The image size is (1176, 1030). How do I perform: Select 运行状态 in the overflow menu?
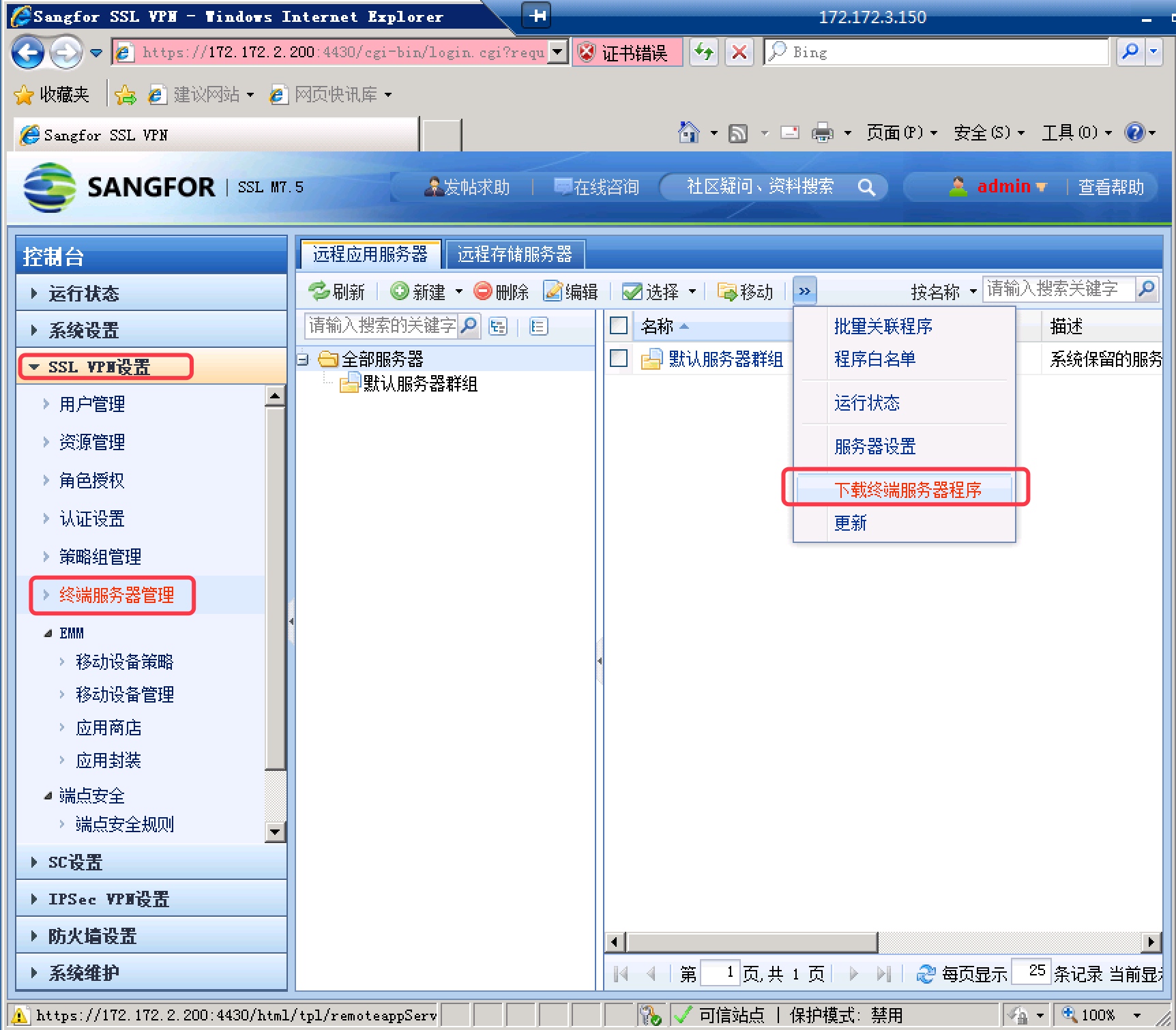[866, 403]
